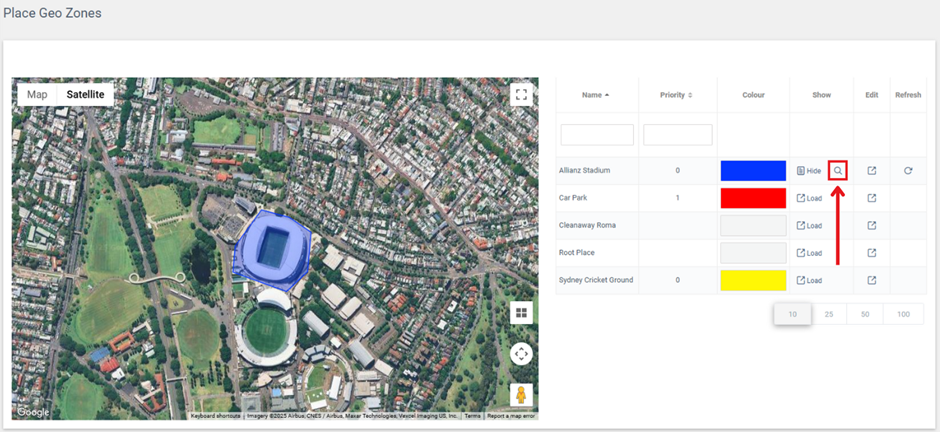This screenshot has height=432, width=940.
Task: Click the blue Allianz Stadium colour swatch
Action: pos(753,171)
